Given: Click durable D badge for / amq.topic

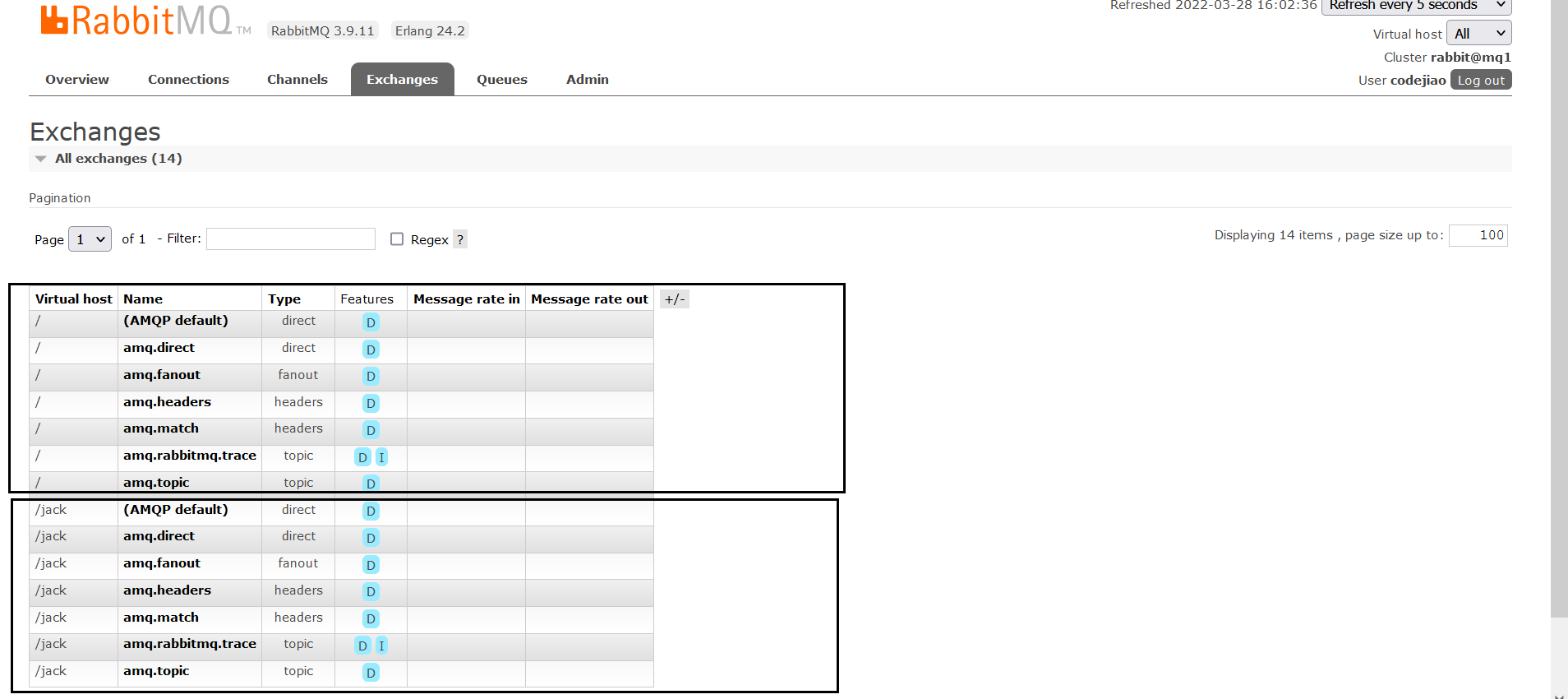Looking at the screenshot, I should click(x=371, y=484).
